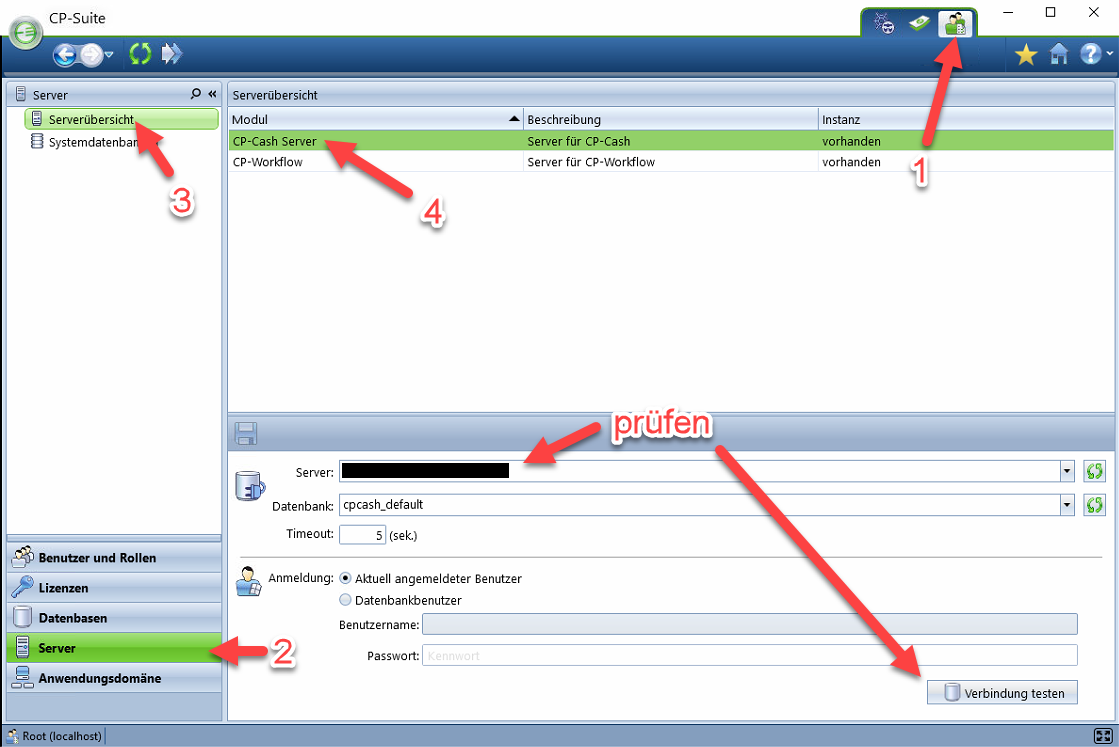Select the 'Datenbankbenutzer' radio option
Viewport: 1119px width, 747px height.
(x=346, y=600)
